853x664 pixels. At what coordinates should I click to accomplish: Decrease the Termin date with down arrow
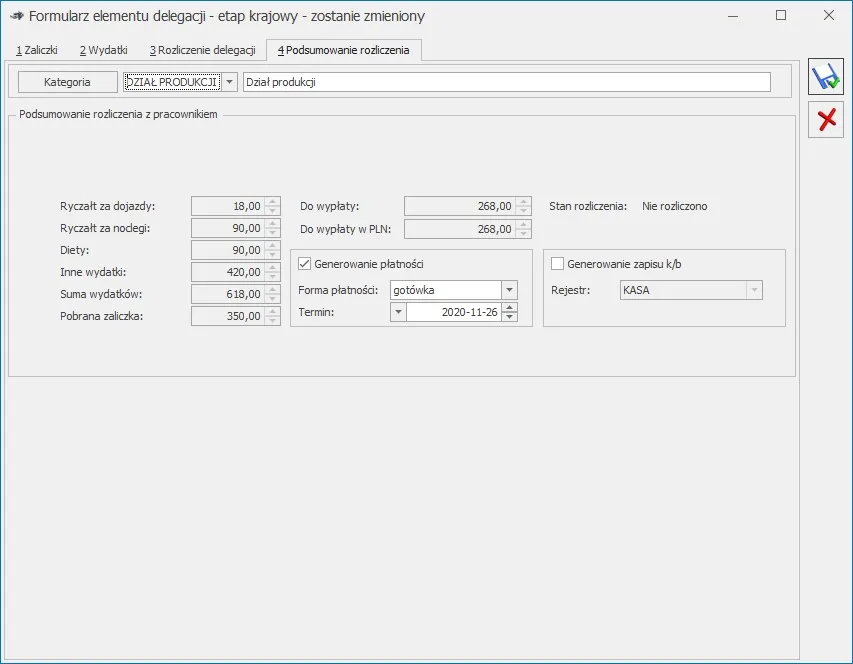click(510, 317)
